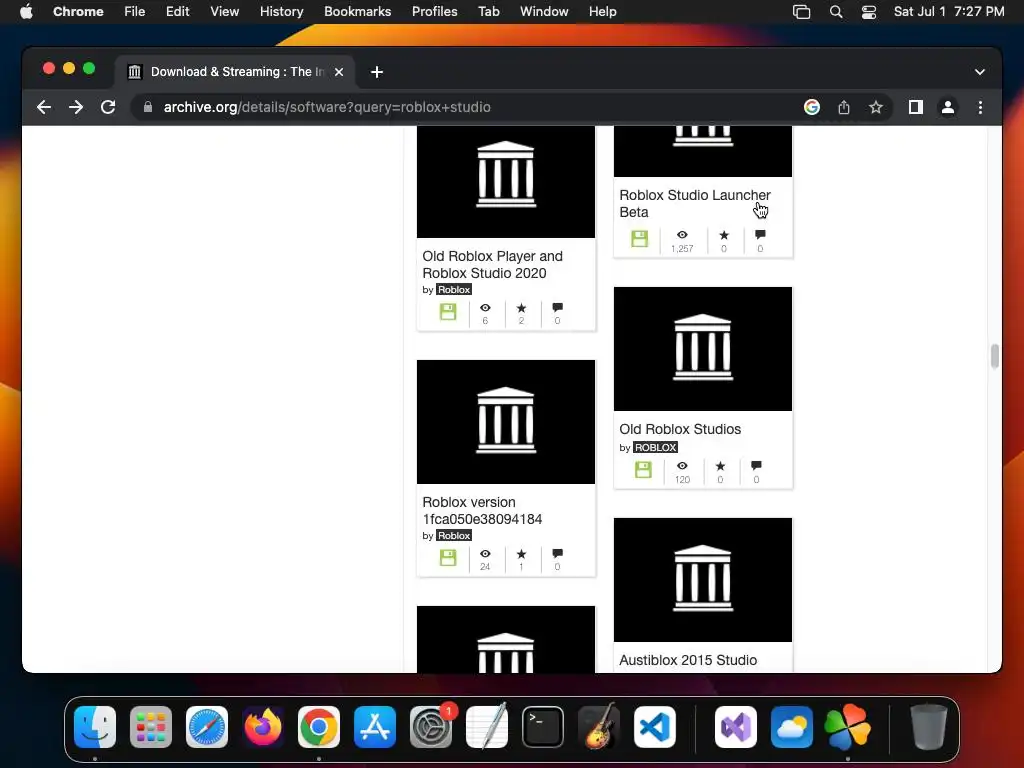
Task: Click thumbnail of Austiblox 2015 Studio
Action: click(x=703, y=580)
